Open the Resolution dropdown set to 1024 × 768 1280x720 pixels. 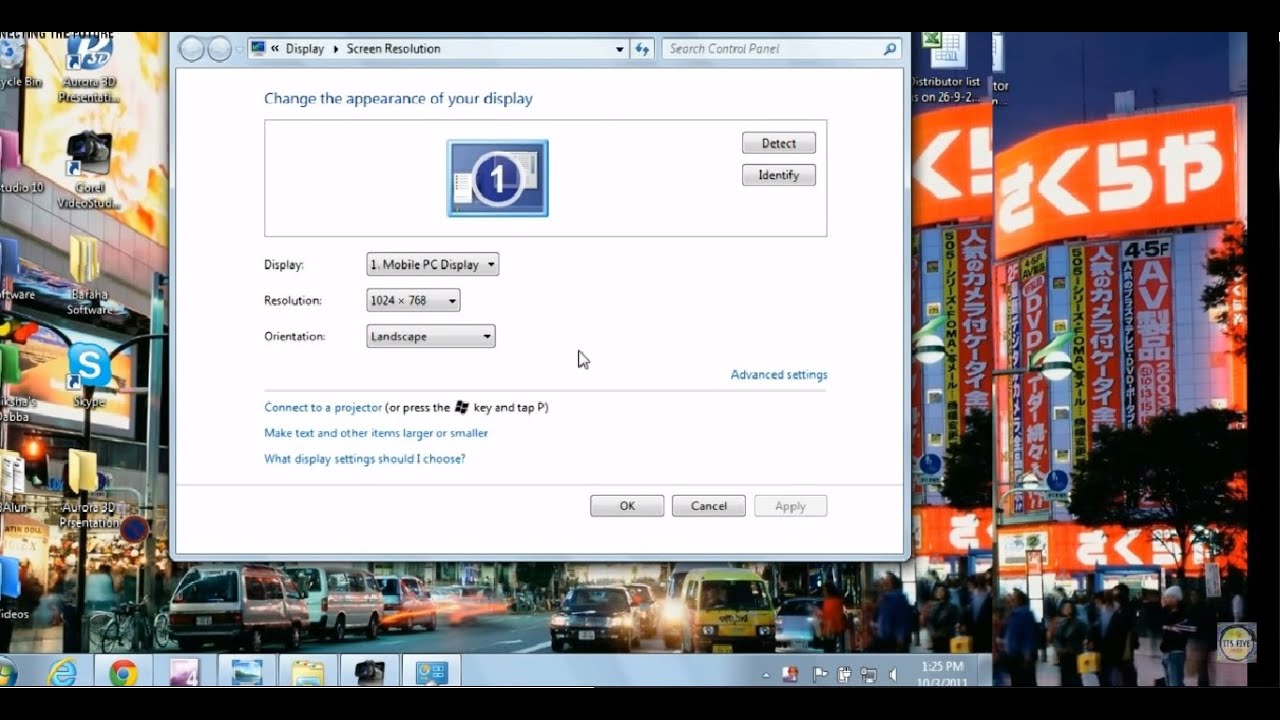pos(413,301)
